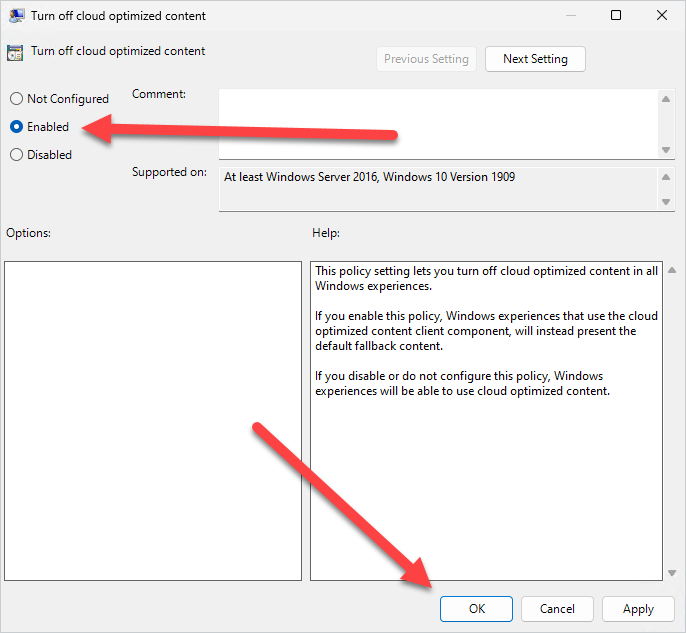686x633 pixels.
Task: Click the Help description text pane
Action: (x=486, y=420)
